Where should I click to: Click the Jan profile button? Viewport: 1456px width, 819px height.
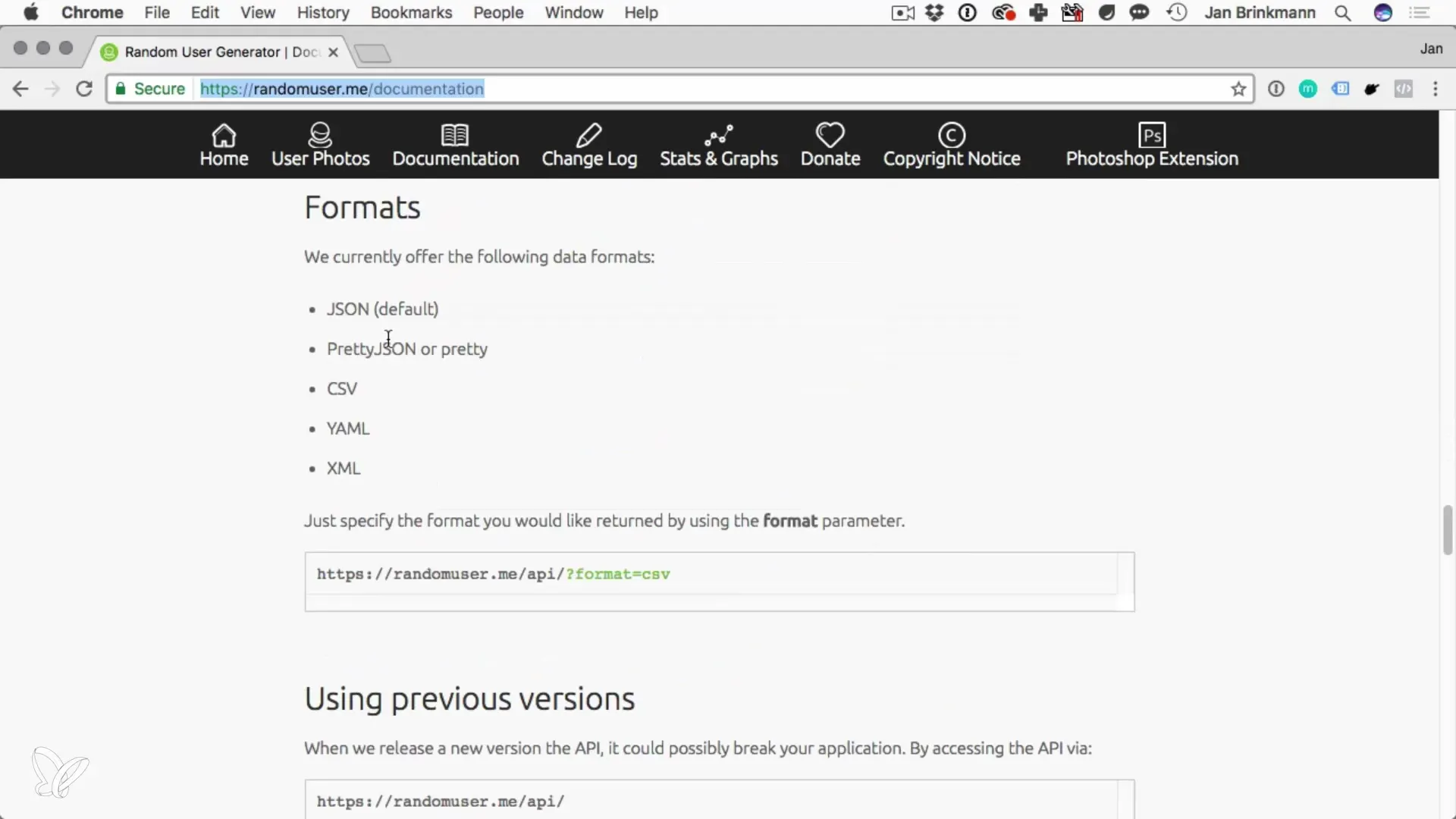tap(1431, 49)
